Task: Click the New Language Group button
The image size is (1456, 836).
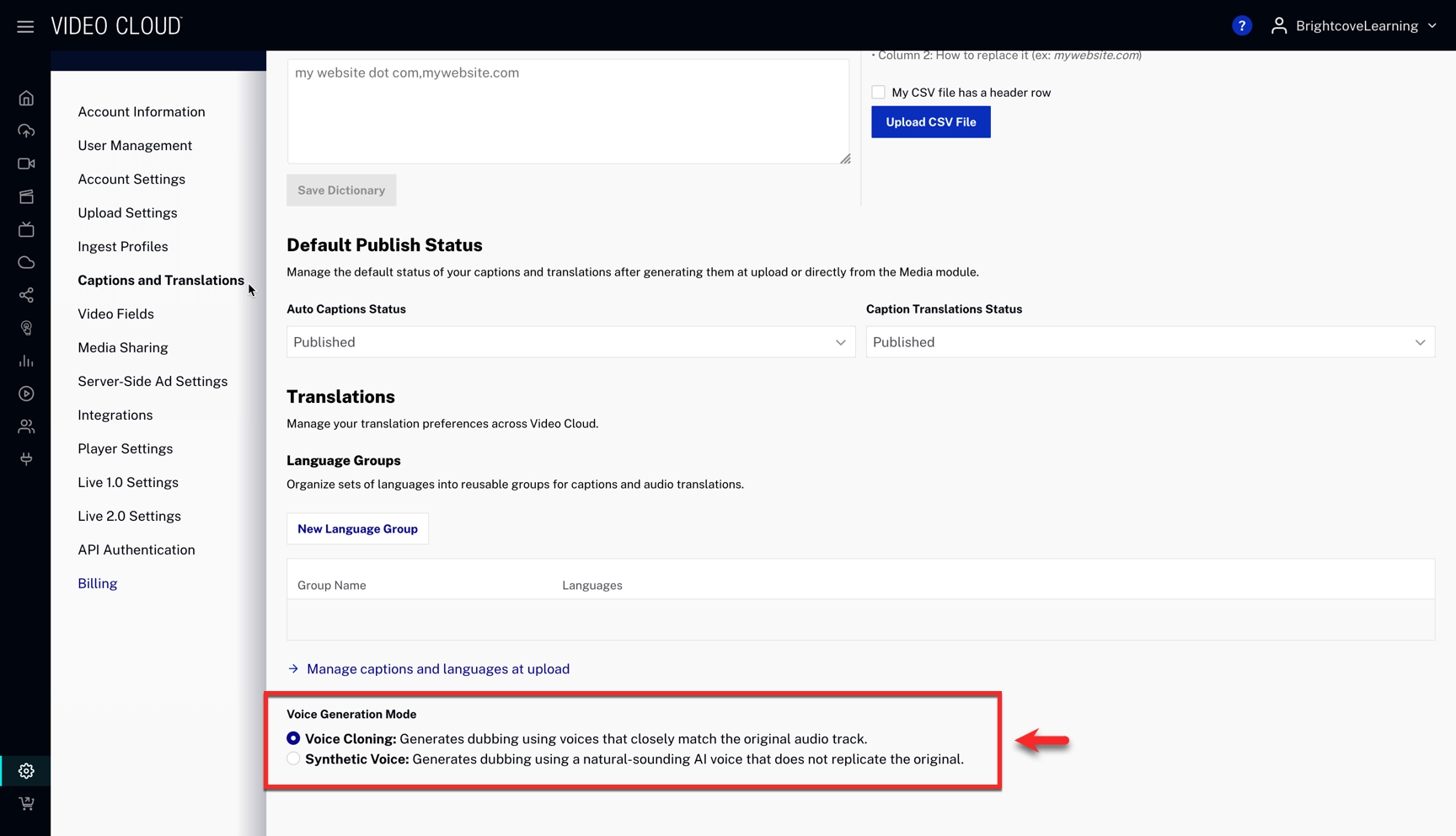Action: 357,529
